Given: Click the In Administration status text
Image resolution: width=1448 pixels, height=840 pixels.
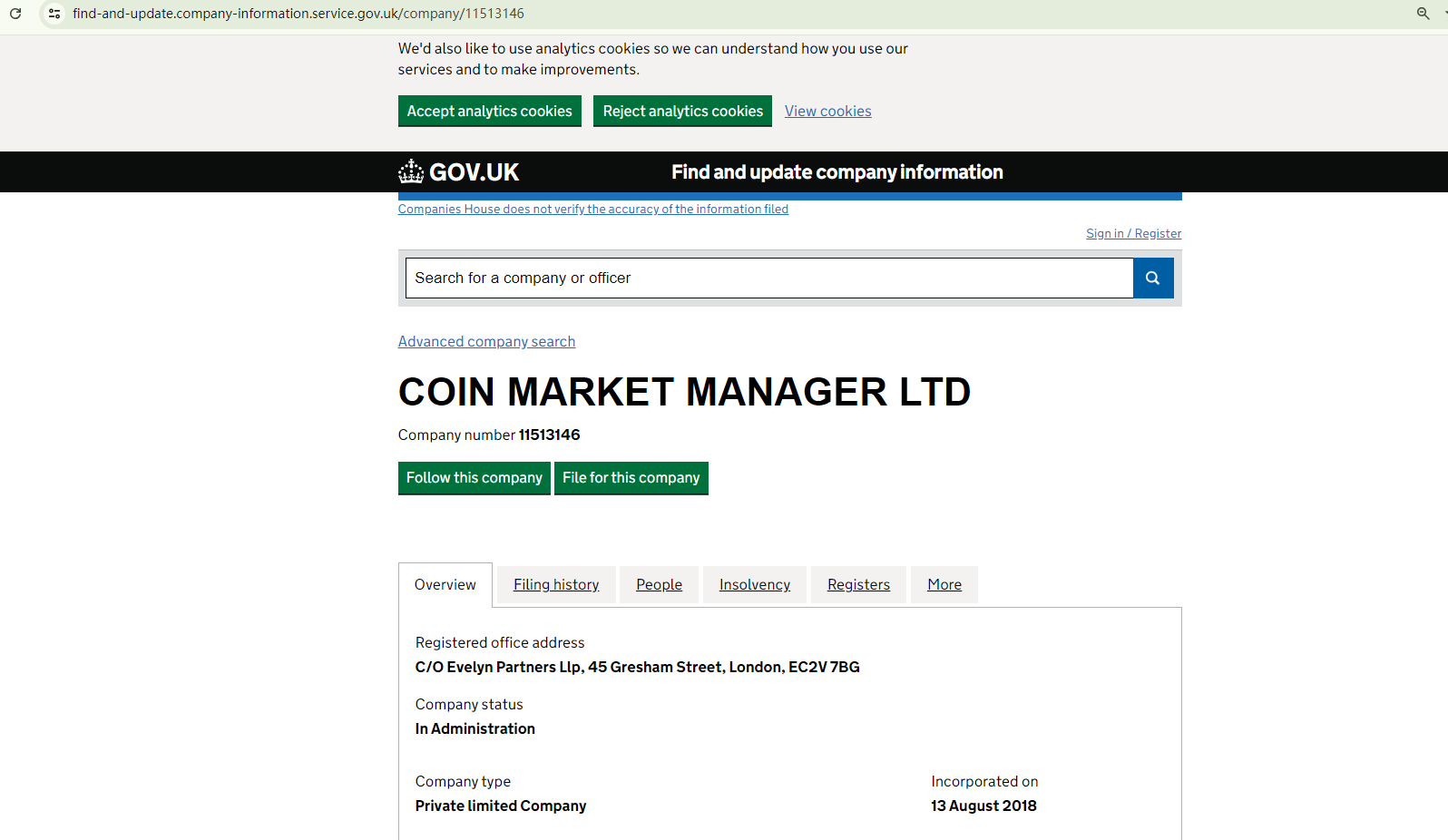Looking at the screenshot, I should tap(475, 729).
